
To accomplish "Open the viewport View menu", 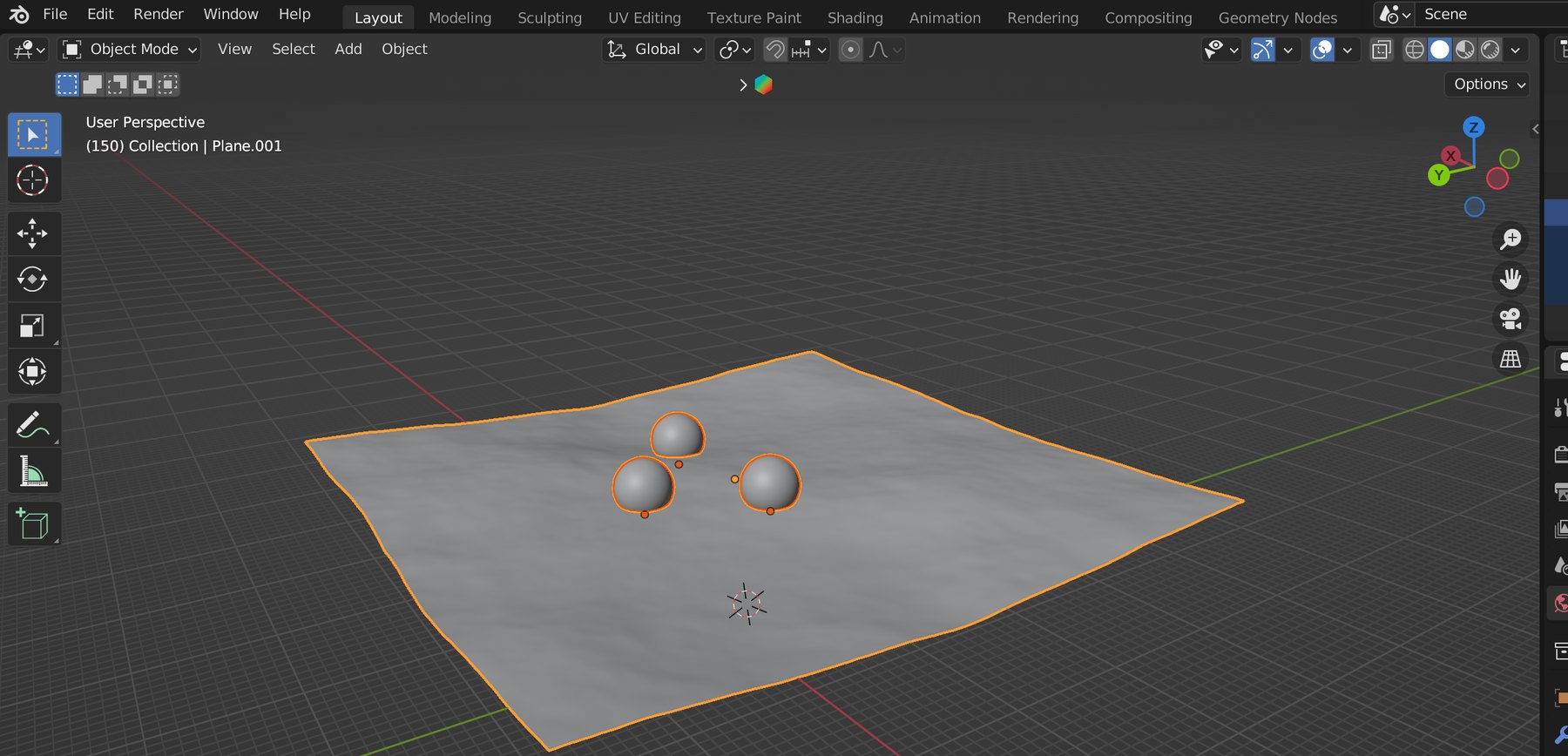I will click(x=234, y=50).
